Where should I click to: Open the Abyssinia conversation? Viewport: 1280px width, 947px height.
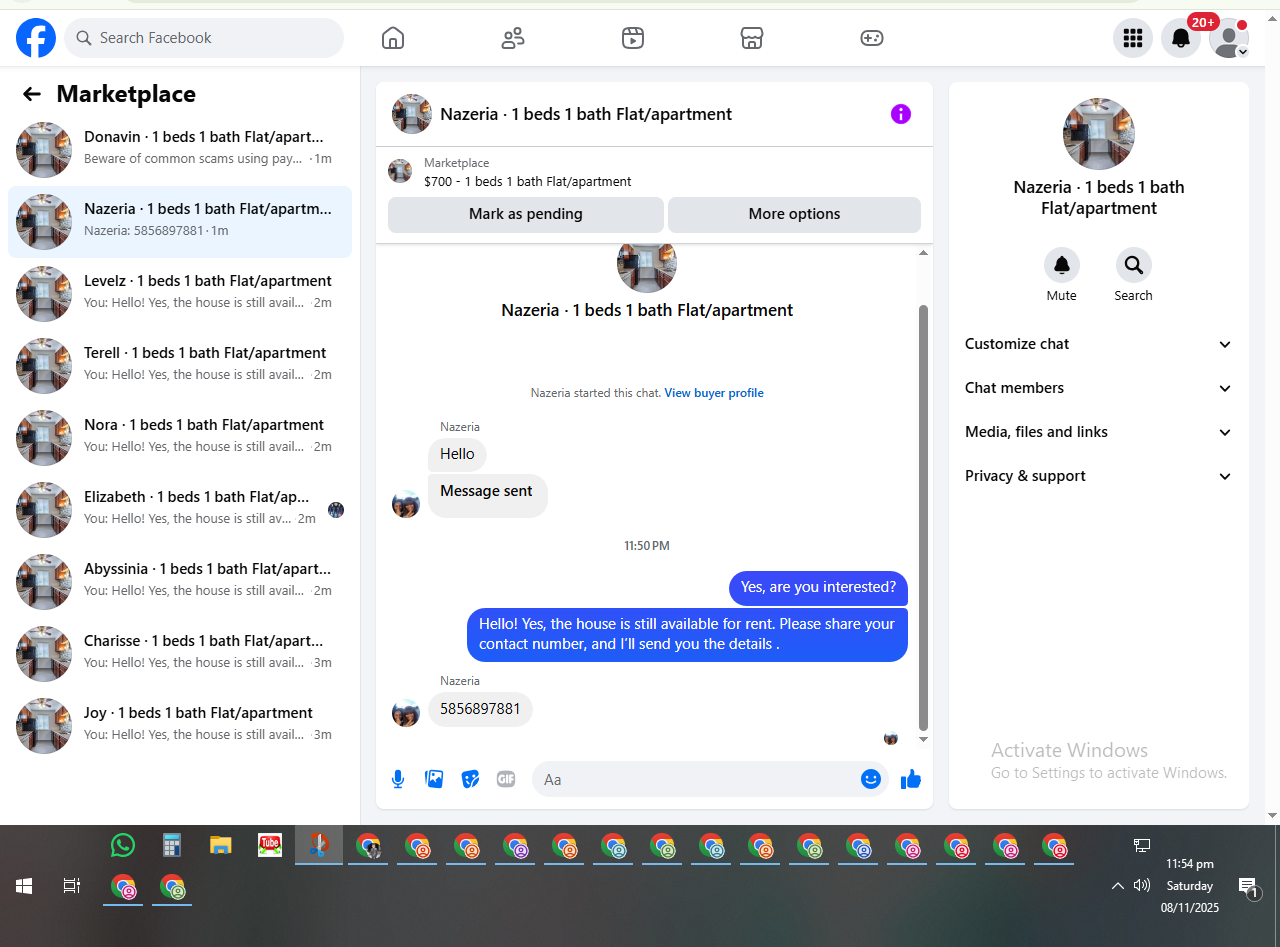tap(180, 582)
